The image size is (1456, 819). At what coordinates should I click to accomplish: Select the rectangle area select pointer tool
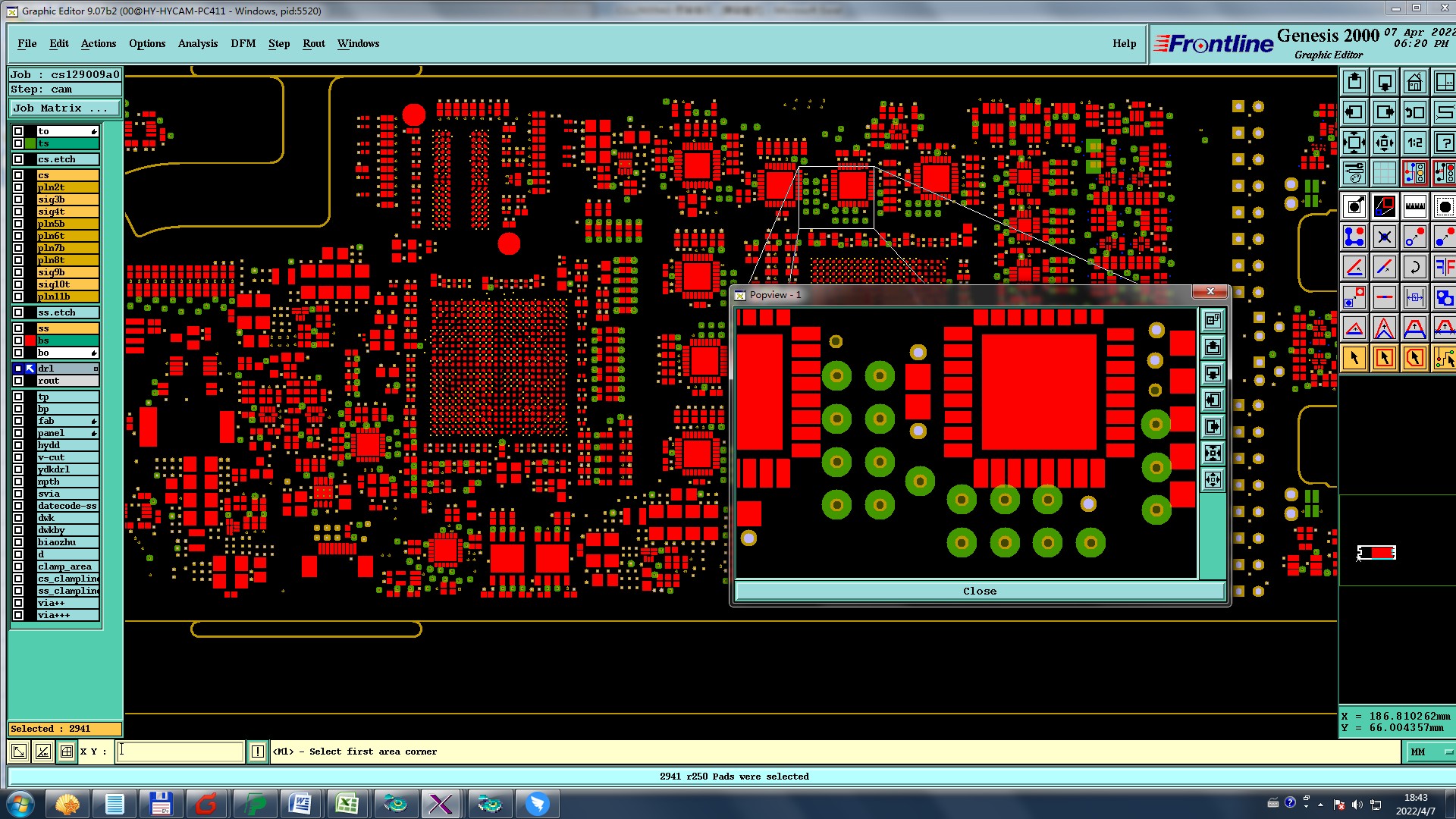(1384, 358)
